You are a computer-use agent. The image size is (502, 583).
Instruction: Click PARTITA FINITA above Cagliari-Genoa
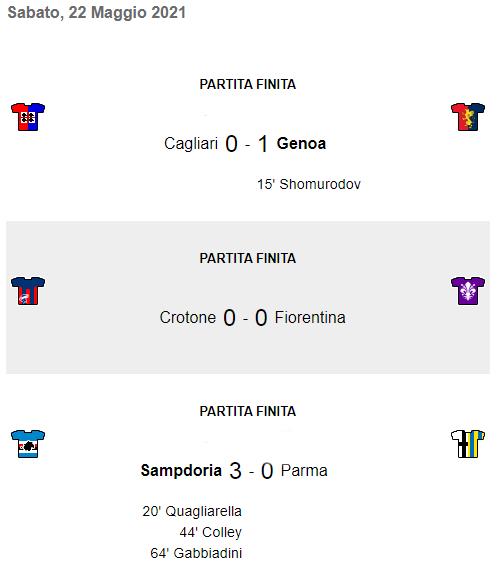coord(248,84)
